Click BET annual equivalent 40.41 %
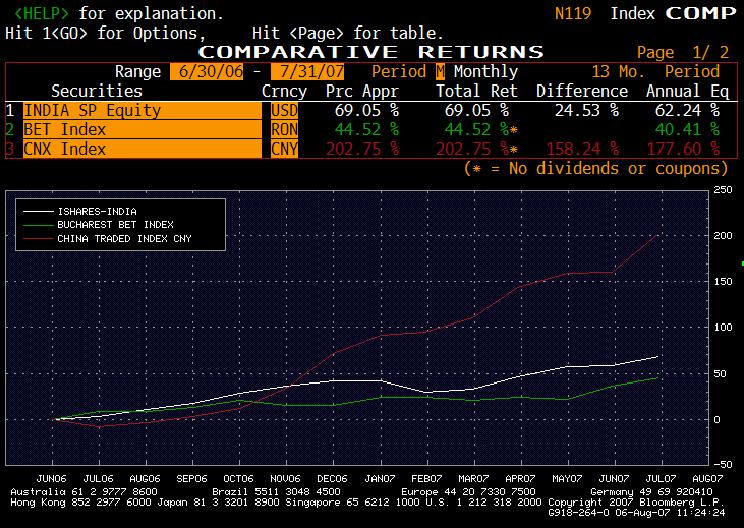The image size is (744, 528). [x=688, y=130]
